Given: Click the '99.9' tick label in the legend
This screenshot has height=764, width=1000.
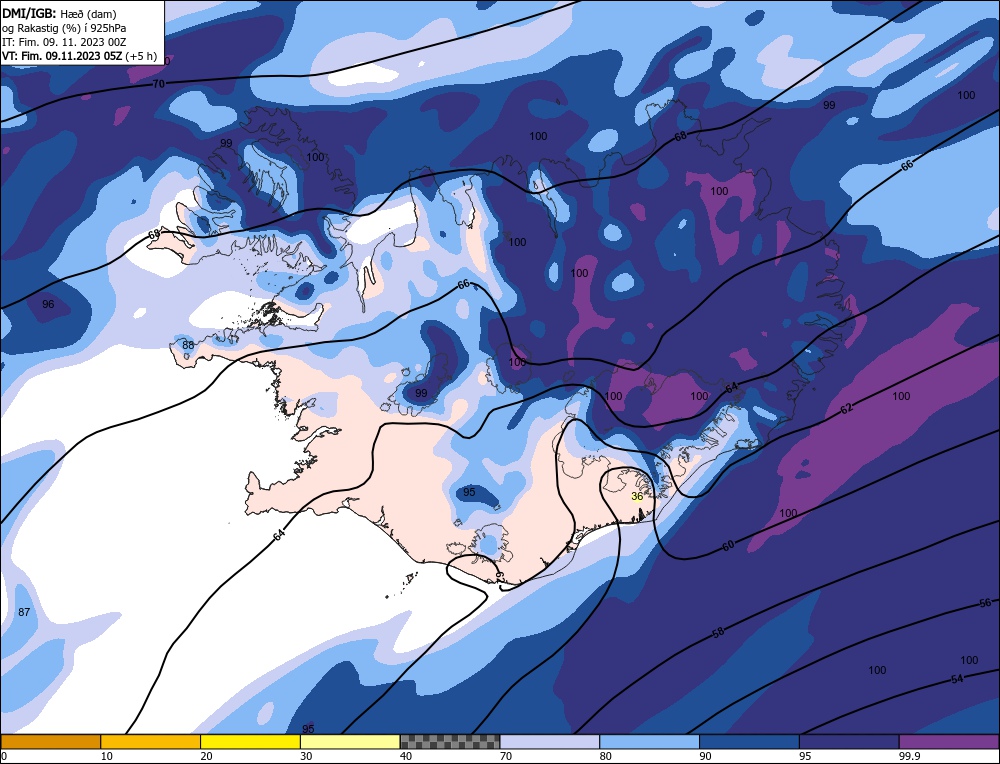Looking at the screenshot, I should (909, 756).
